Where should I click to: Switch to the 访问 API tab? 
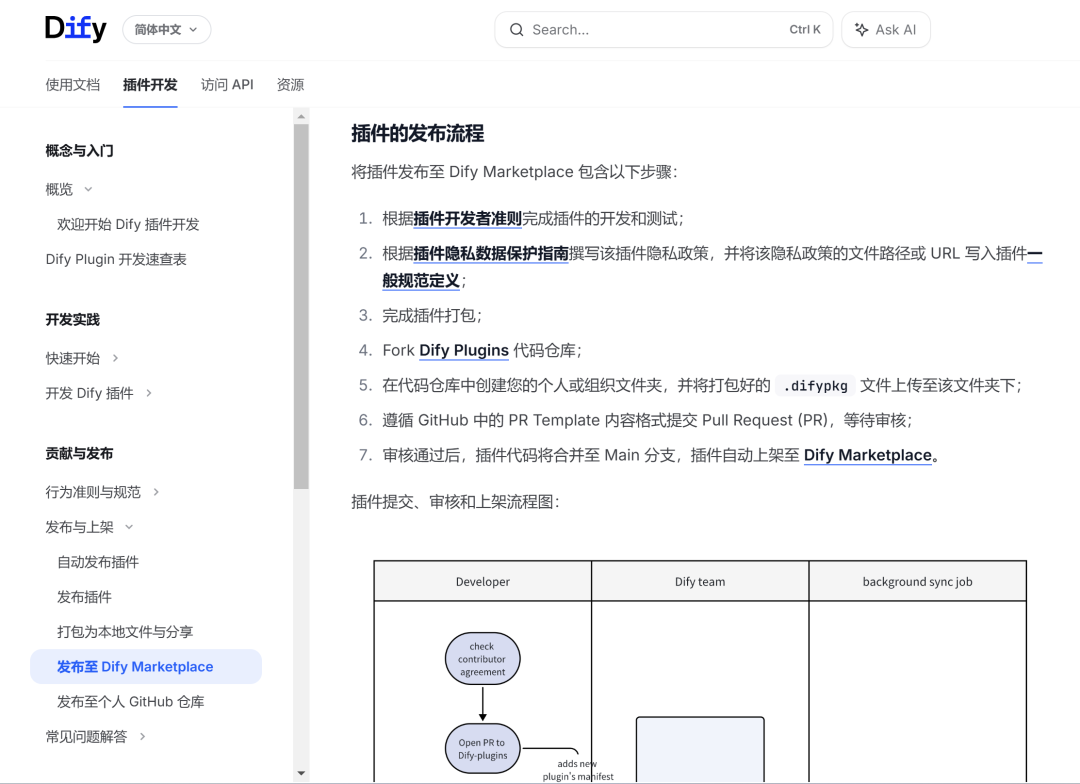227,85
